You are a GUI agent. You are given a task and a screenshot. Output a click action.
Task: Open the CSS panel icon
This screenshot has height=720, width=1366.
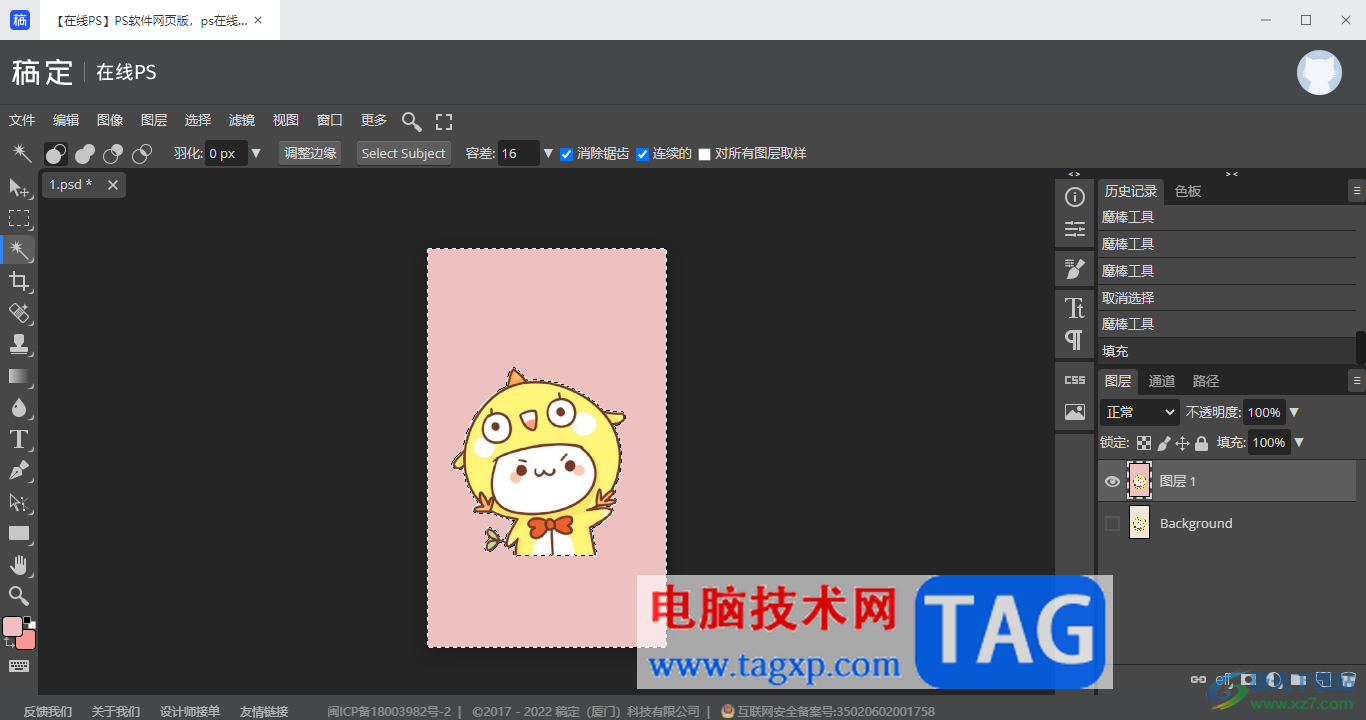click(1075, 380)
